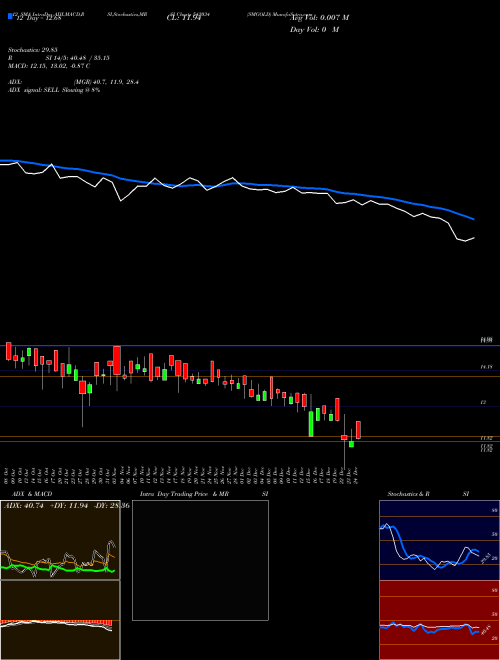This screenshot has height=660, width=500.
Task: Open the ADX line chart panel
Action: 60,540
